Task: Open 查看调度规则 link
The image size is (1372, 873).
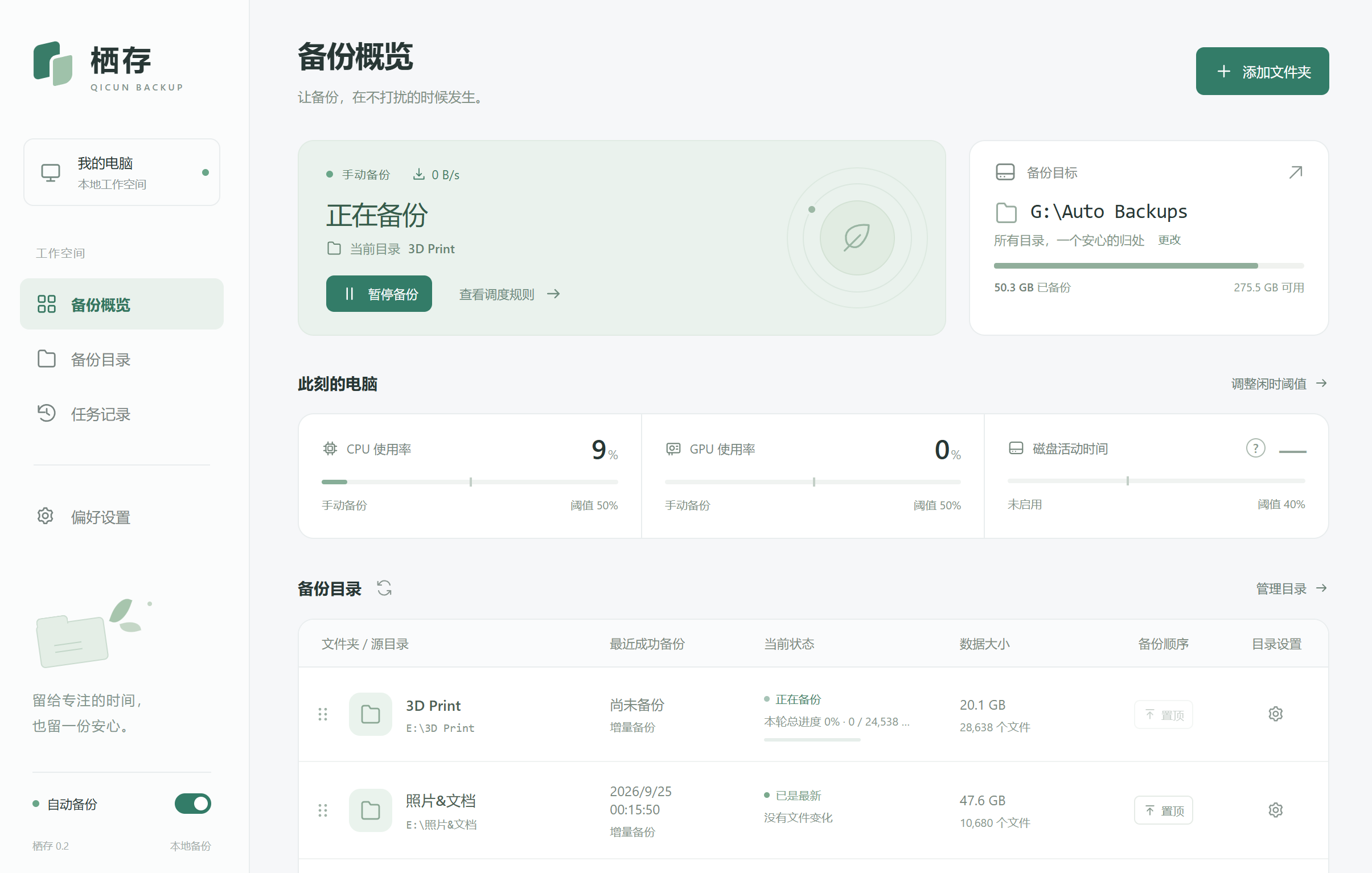Action: pos(510,294)
